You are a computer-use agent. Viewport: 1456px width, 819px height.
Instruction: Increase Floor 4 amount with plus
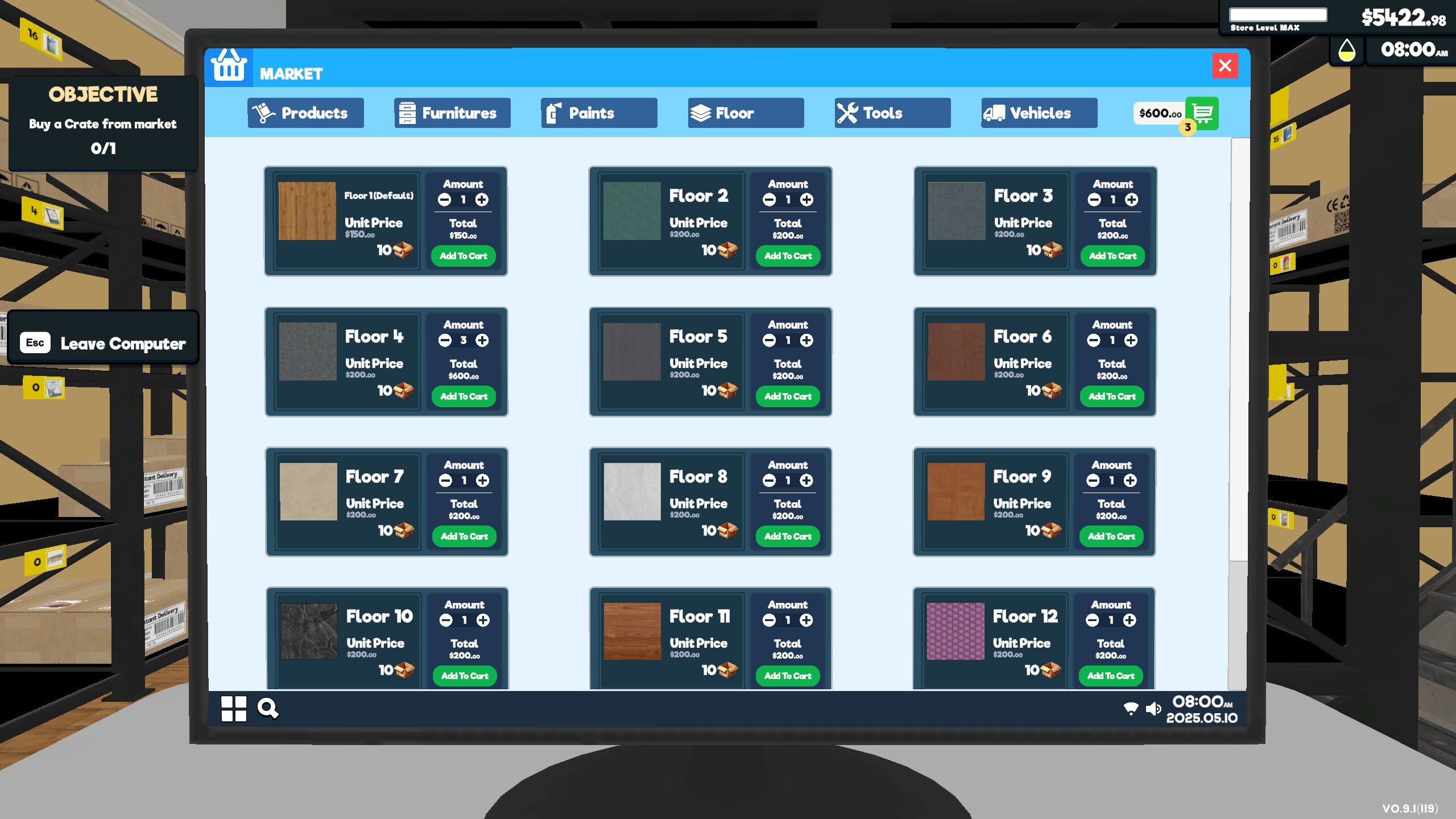pos(482,340)
